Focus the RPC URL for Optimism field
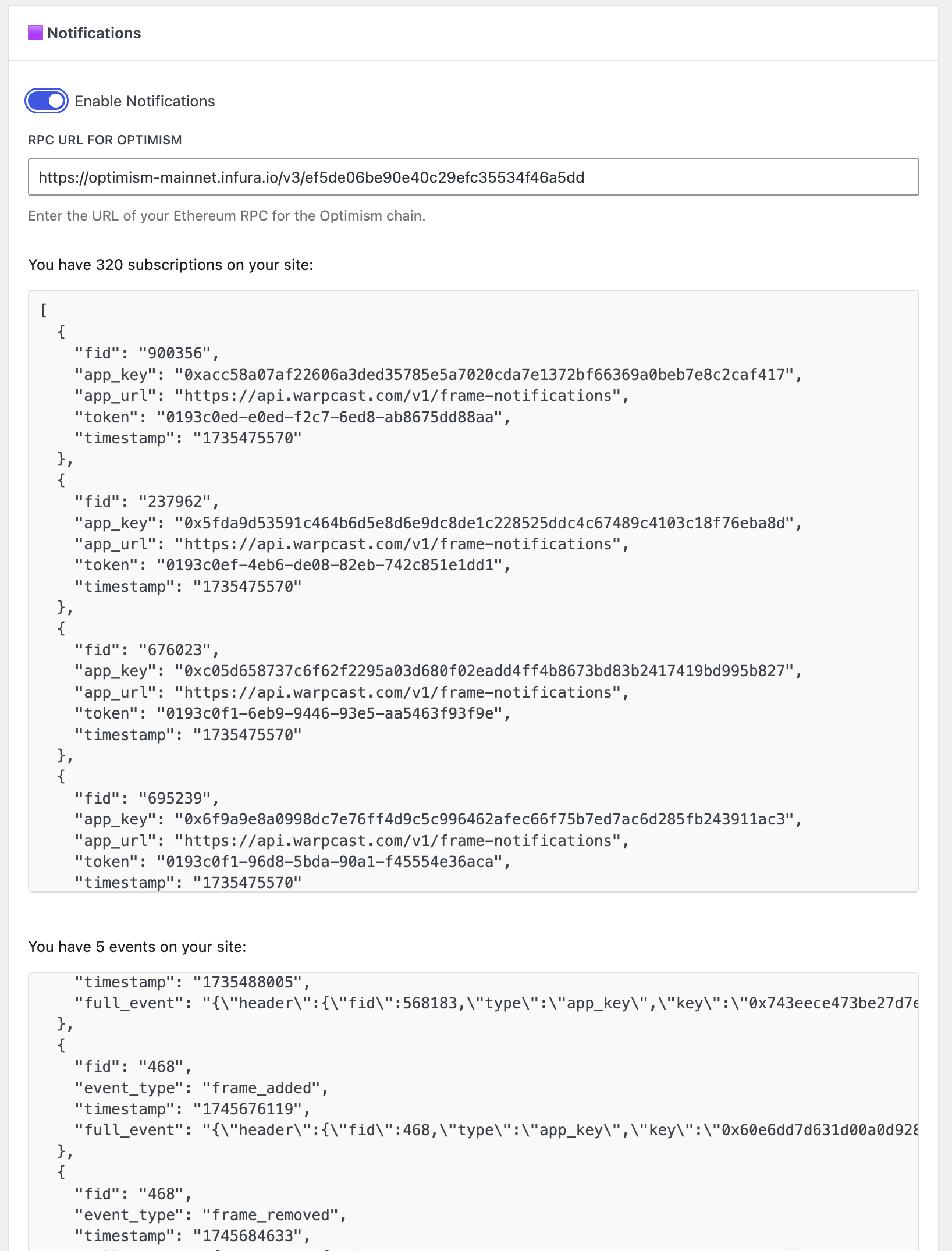 click(x=473, y=177)
